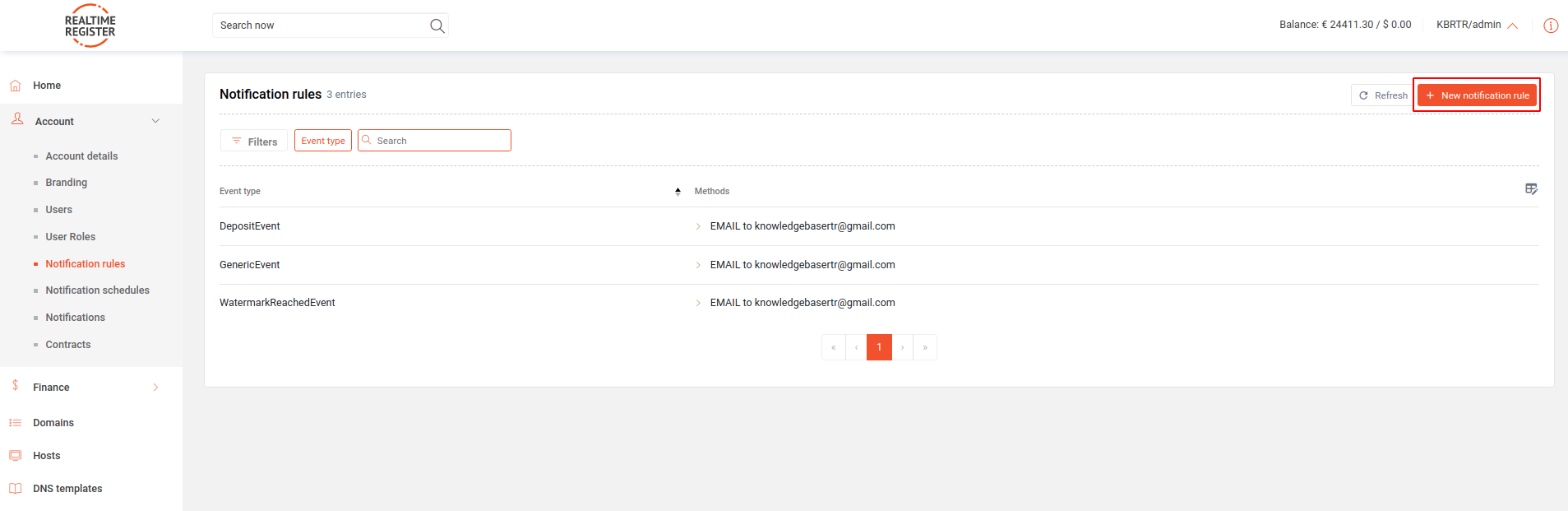The width and height of the screenshot is (1568, 511).
Task: Open Hosts in sidebar
Action: 47,456
